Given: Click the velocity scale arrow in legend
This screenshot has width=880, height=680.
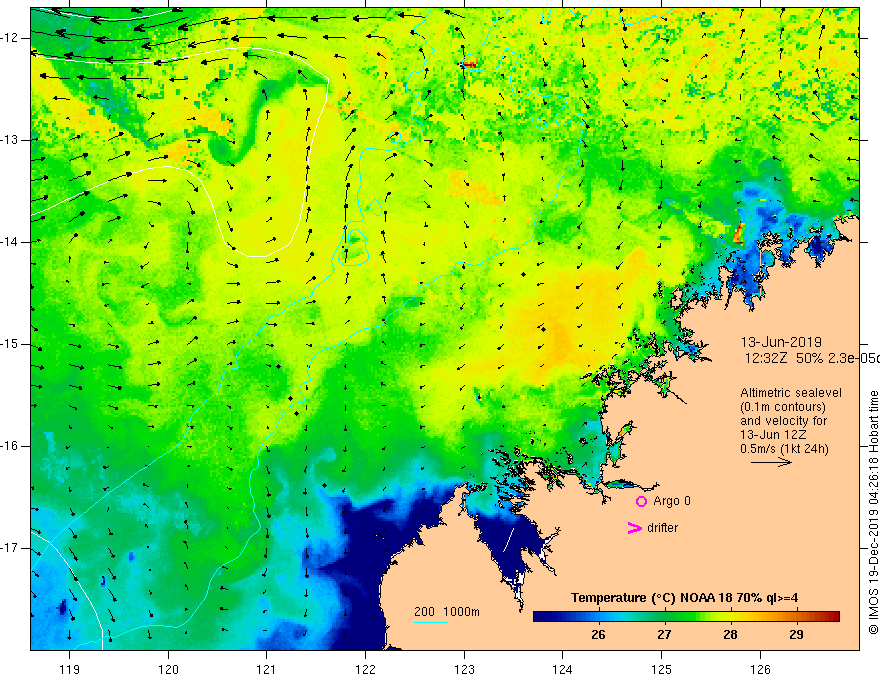Looking at the screenshot, I should coord(771,462).
